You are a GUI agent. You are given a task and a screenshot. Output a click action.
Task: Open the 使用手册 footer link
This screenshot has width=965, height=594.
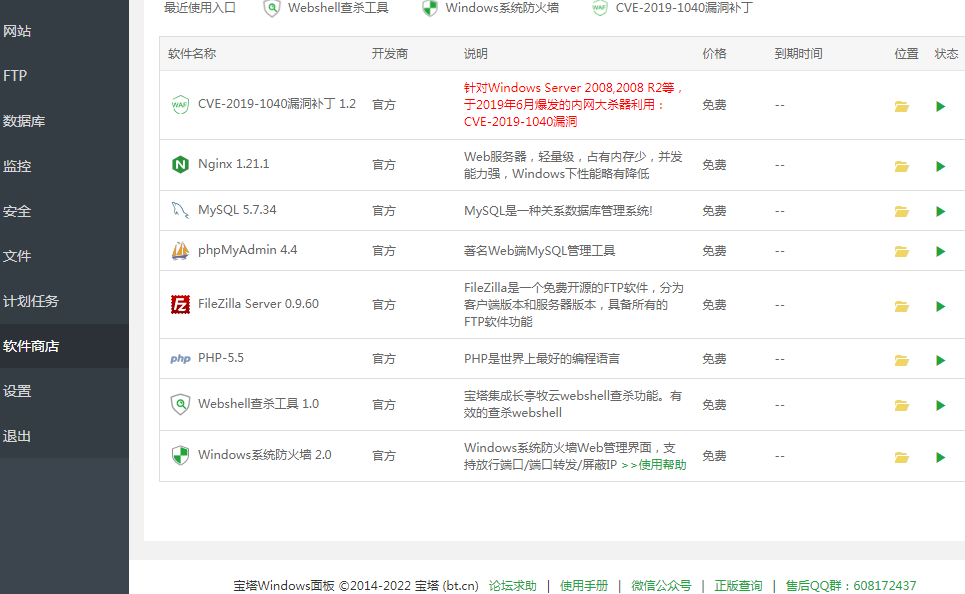click(x=584, y=585)
